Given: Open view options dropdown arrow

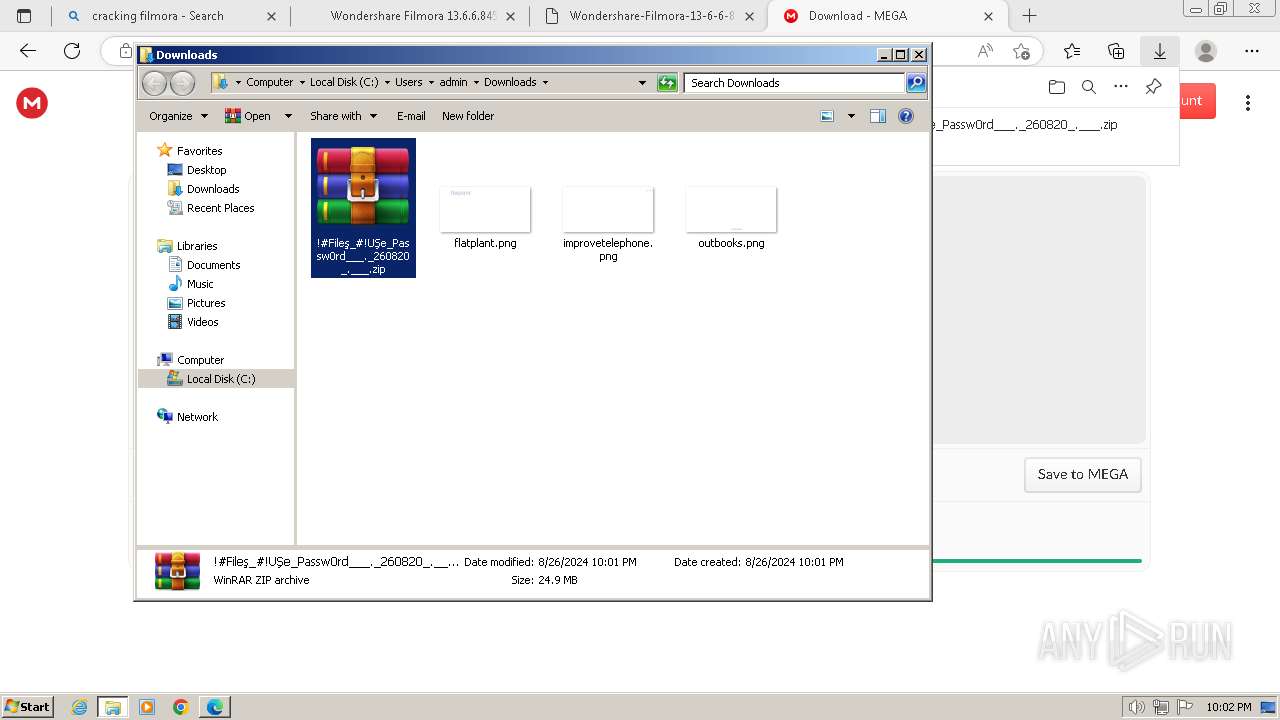Looking at the screenshot, I should point(851,116).
